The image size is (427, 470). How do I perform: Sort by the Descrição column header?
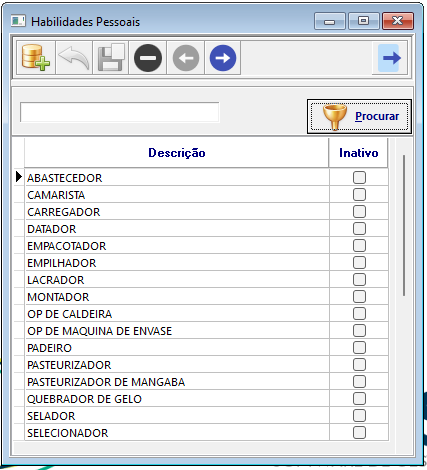point(177,153)
